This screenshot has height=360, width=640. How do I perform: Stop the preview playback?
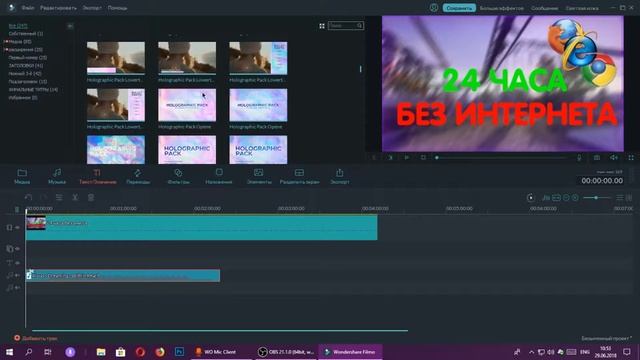[x=423, y=158]
